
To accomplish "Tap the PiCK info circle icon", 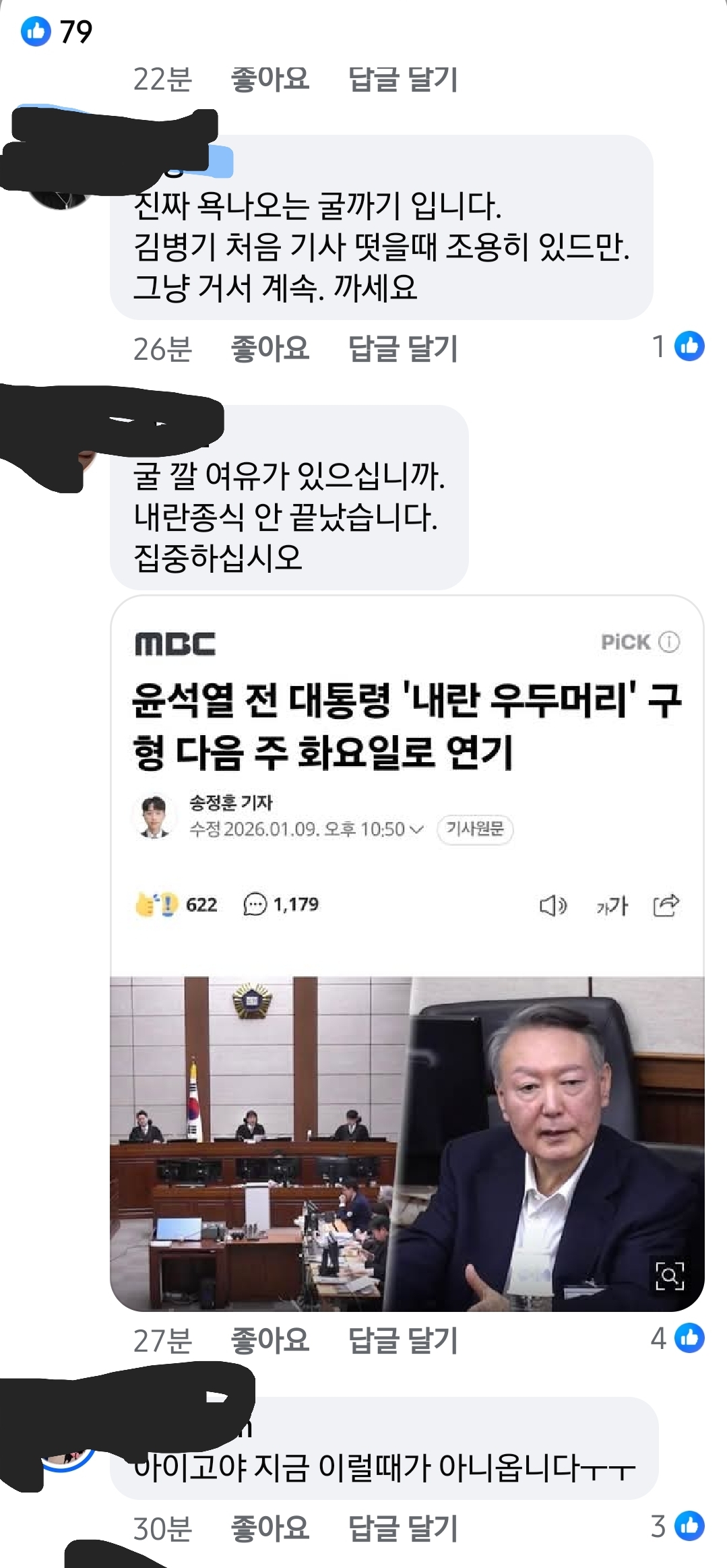I will tap(669, 641).
